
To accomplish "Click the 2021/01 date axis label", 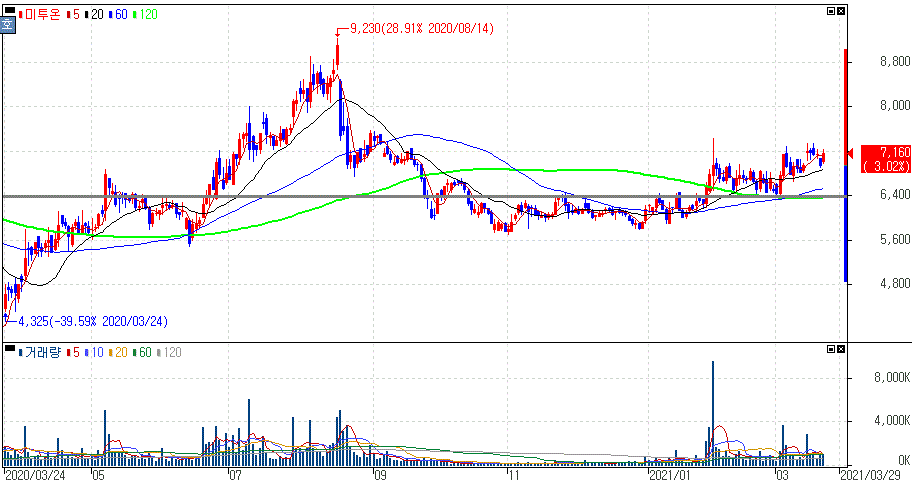I will (669, 475).
